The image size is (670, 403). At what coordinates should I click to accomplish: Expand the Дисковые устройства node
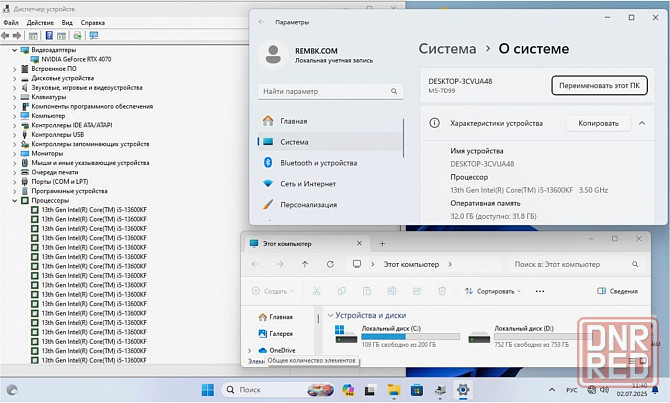pyautogui.click(x=15, y=78)
